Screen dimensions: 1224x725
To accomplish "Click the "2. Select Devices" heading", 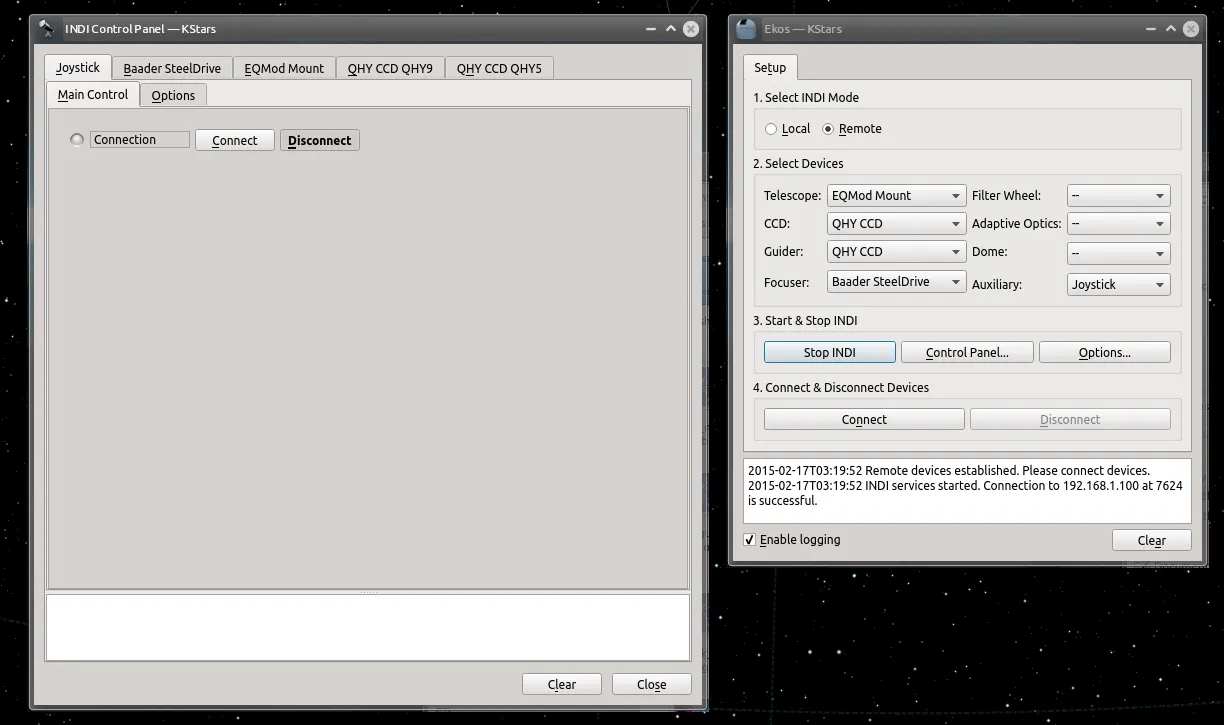I will pyautogui.click(x=798, y=164).
